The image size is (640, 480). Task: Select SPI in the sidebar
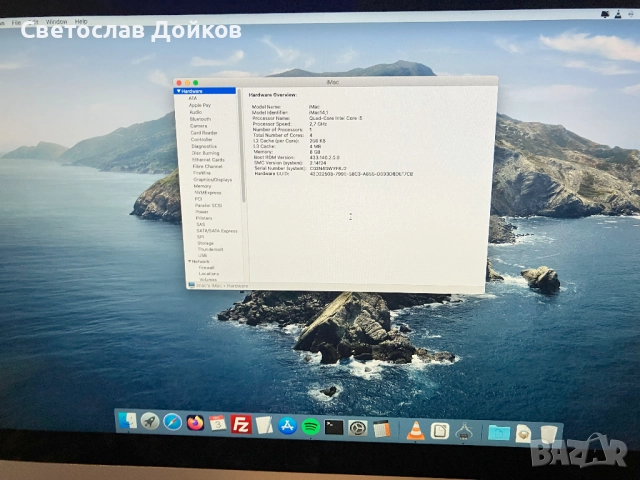coord(200,237)
